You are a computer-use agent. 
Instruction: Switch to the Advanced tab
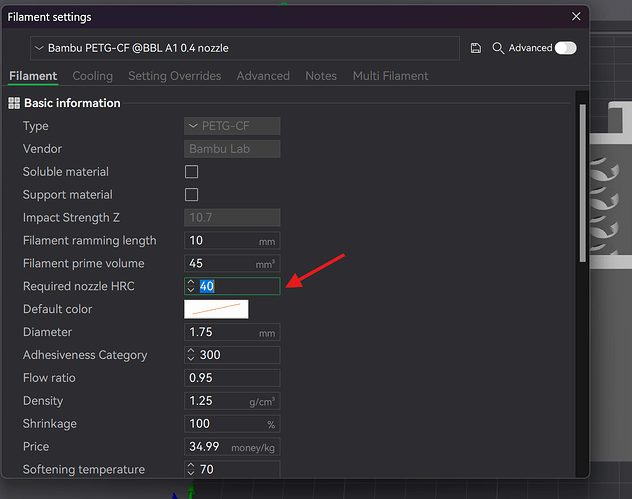263,76
